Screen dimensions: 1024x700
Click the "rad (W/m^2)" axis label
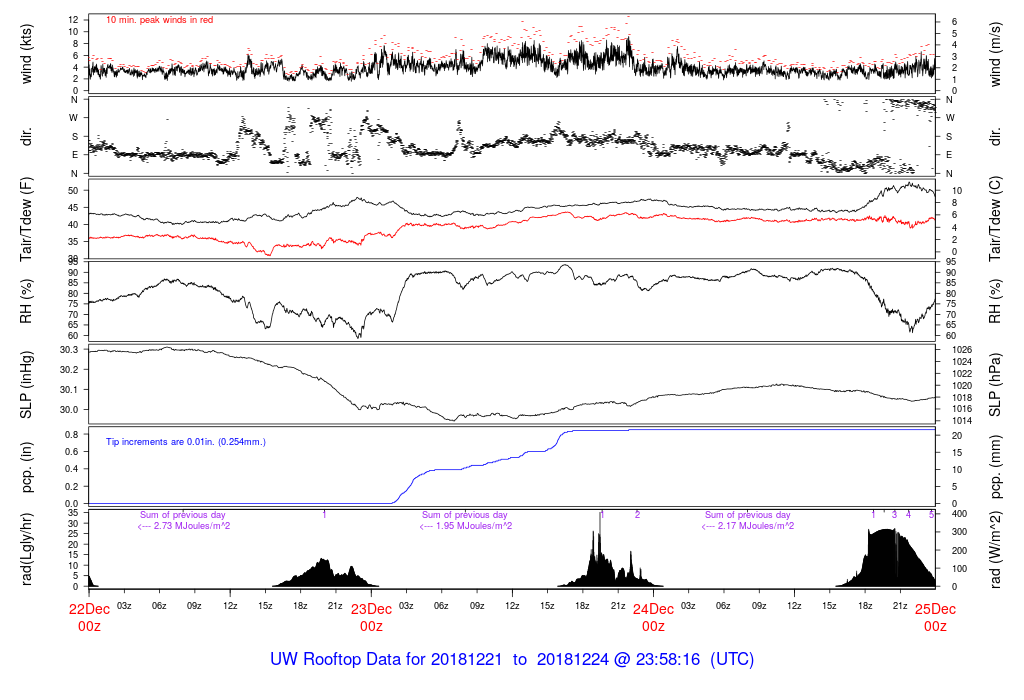click(995, 549)
